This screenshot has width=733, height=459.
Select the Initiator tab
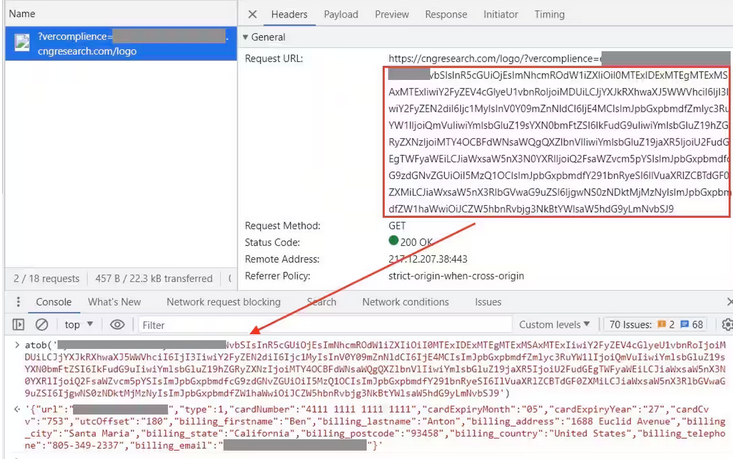pos(501,15)
